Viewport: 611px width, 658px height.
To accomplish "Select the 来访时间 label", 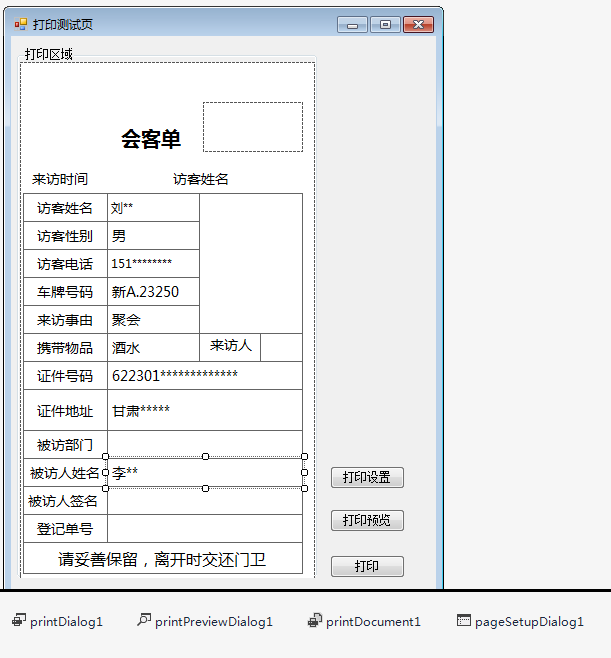I will 60,179.
